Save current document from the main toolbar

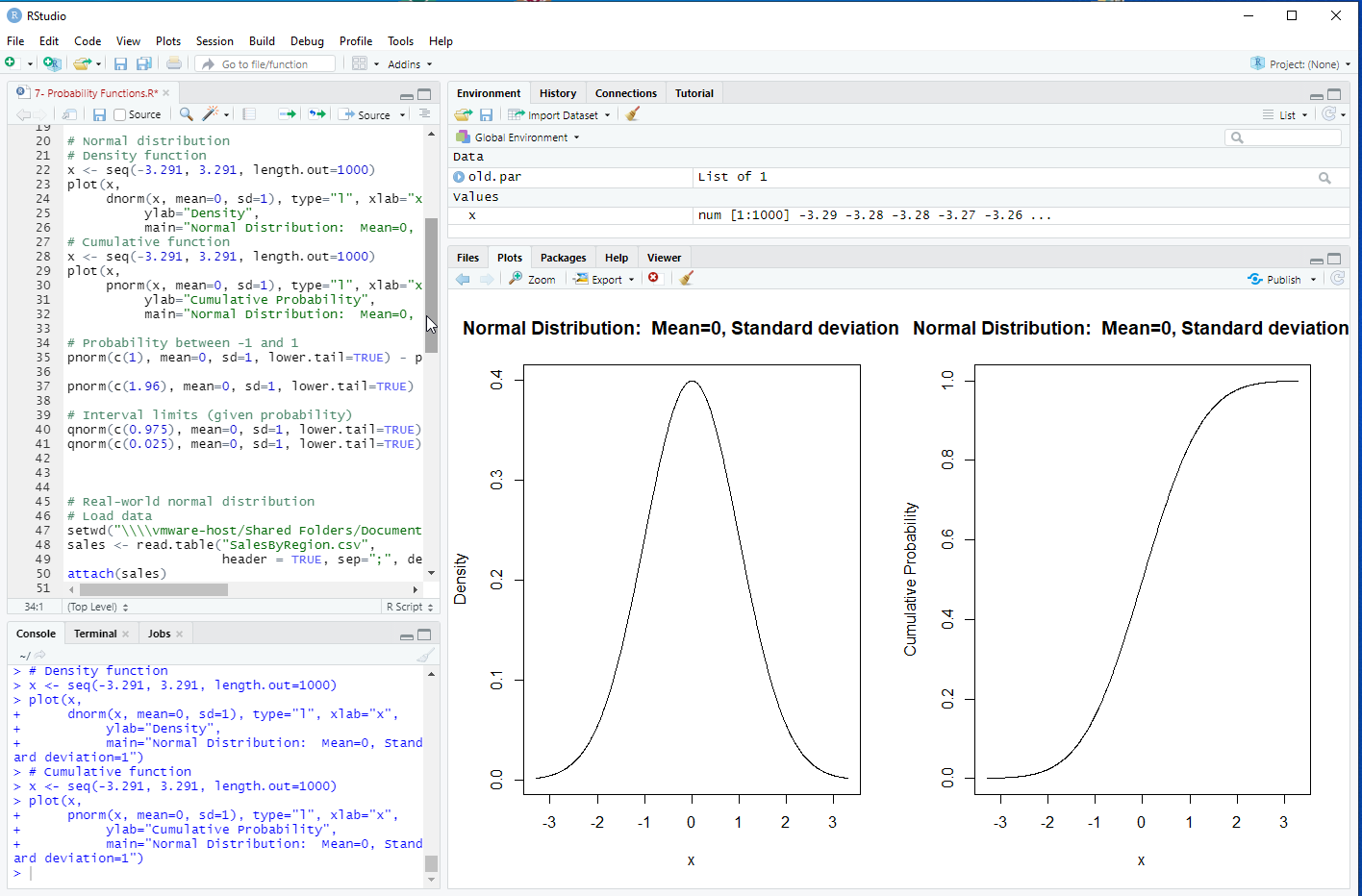pyautogui.click(x=120, y=63)
